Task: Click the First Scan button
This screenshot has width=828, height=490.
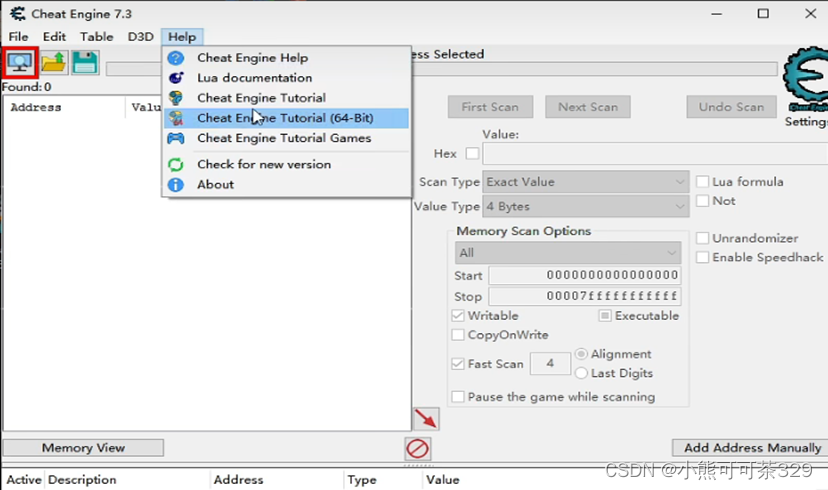Action: pos(490,107)
